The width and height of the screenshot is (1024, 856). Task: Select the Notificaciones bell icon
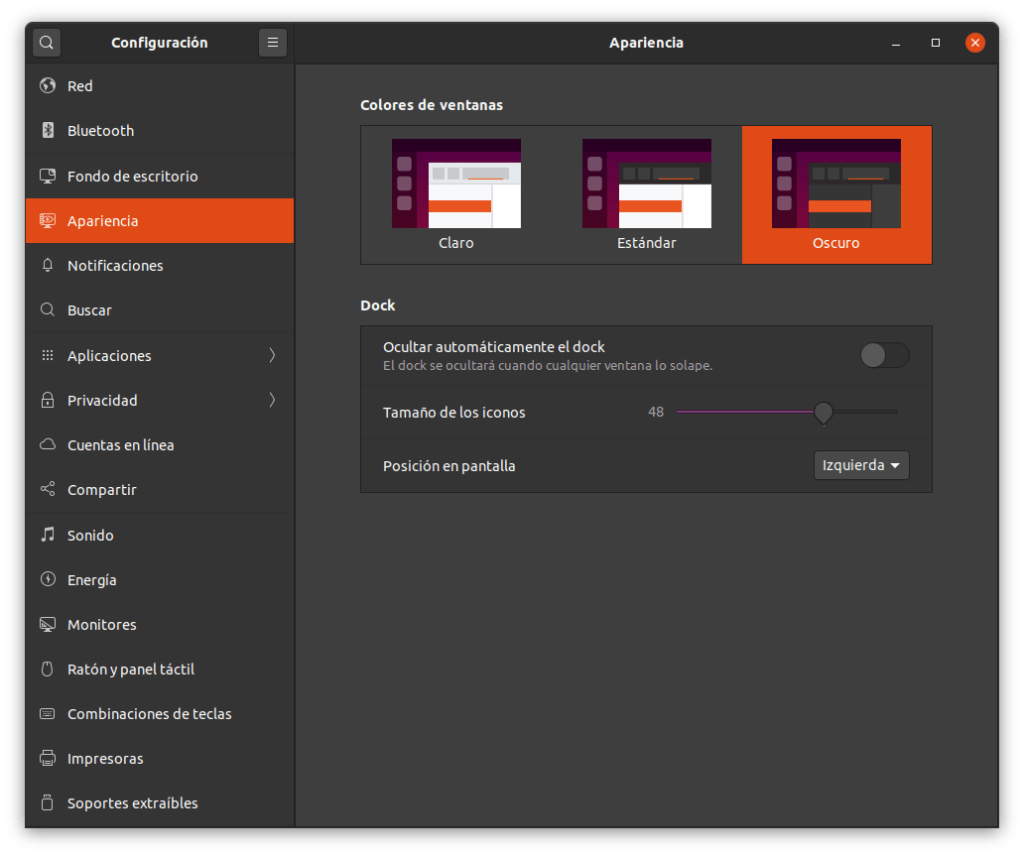pyautogui.click(x=47, y=266)
